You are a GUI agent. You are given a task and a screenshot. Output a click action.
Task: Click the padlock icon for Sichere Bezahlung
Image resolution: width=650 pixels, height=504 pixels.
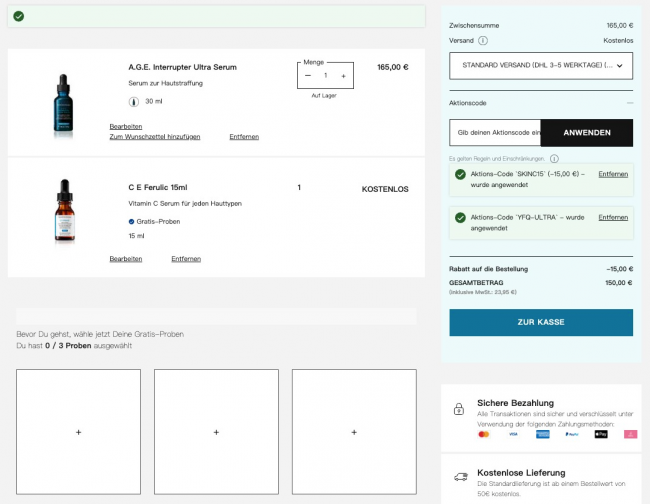[x=459, y=409]
